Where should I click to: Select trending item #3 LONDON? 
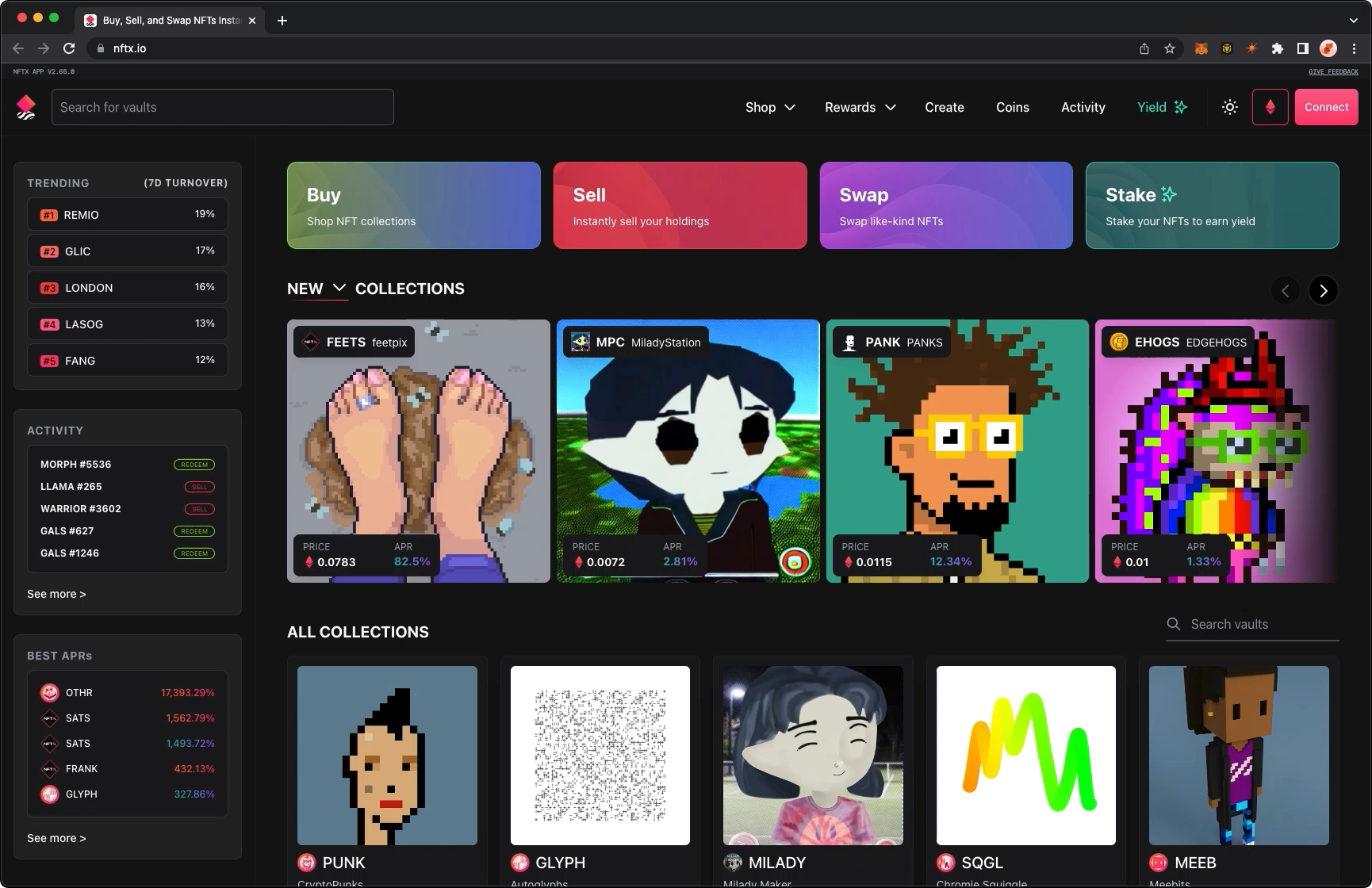pyautogui.click(x=128, y=288)
